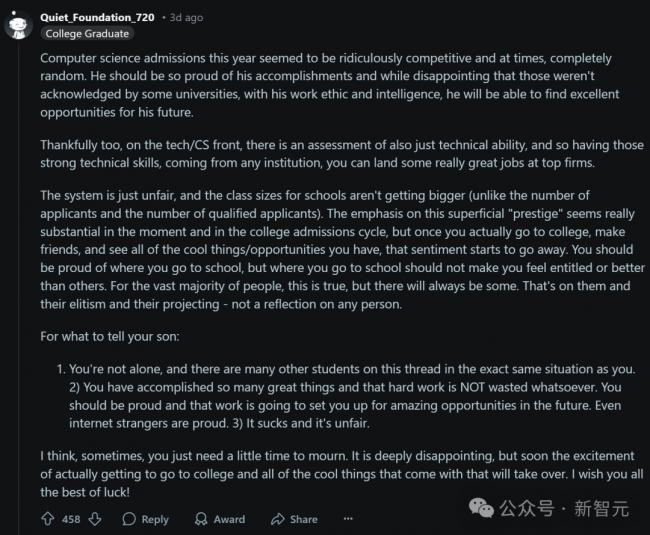Image resolution: width=650 pixels, height=535 pixels.
Task: Click the 458 vote count
Action: (71, 519)
